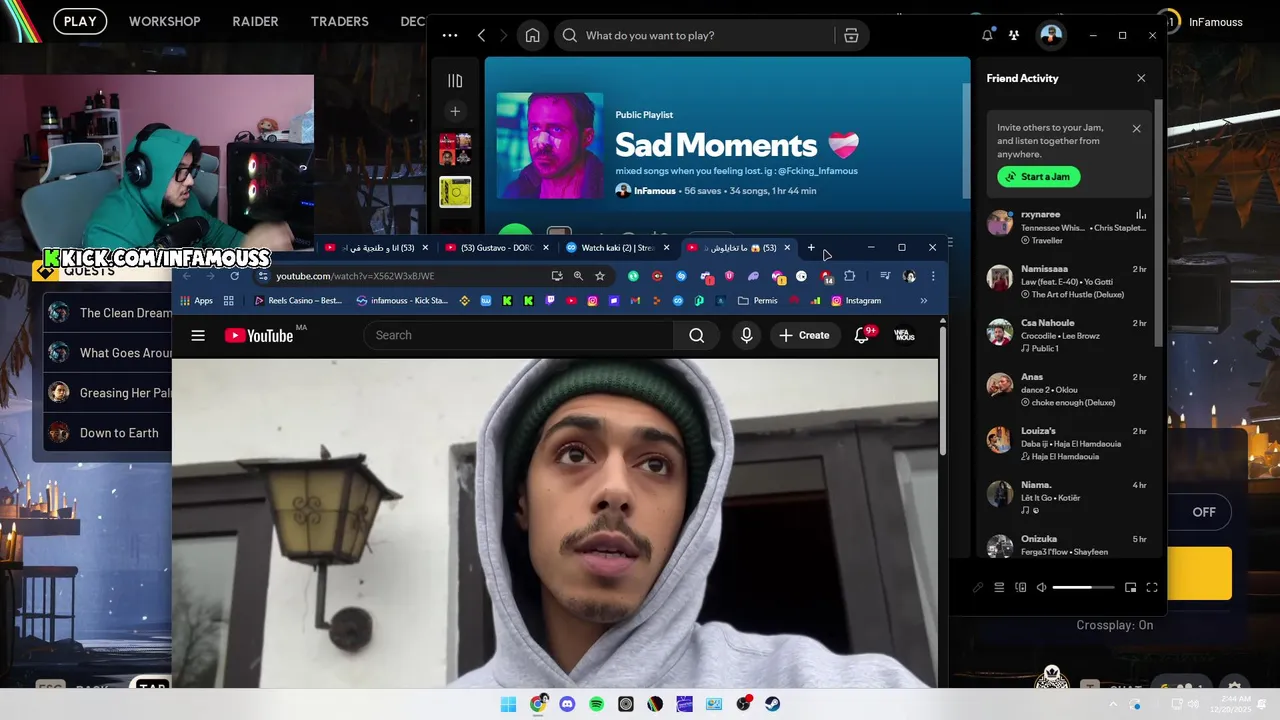Close the Friend Activity panel
The height and width of the screenshot is (720, 1280).
[1141, 78]
